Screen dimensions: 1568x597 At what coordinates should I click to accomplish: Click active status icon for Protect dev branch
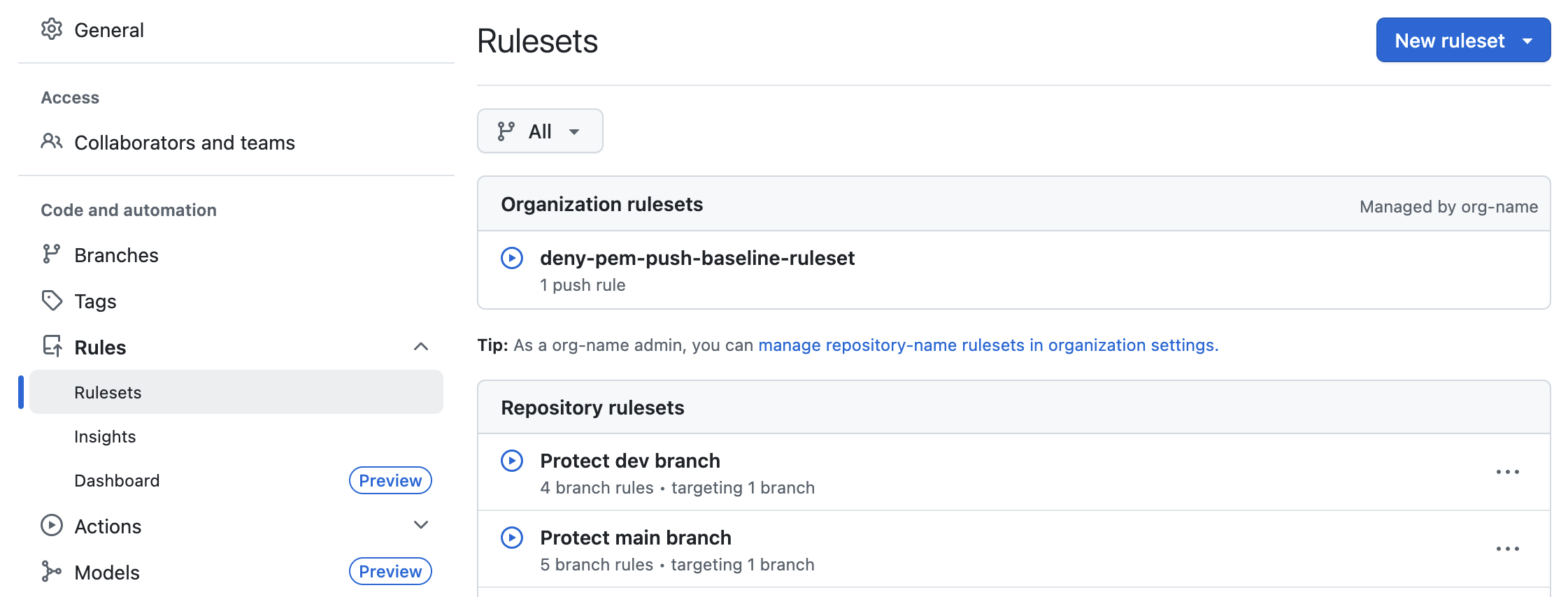pyautogui.click(x=512, y=461)
